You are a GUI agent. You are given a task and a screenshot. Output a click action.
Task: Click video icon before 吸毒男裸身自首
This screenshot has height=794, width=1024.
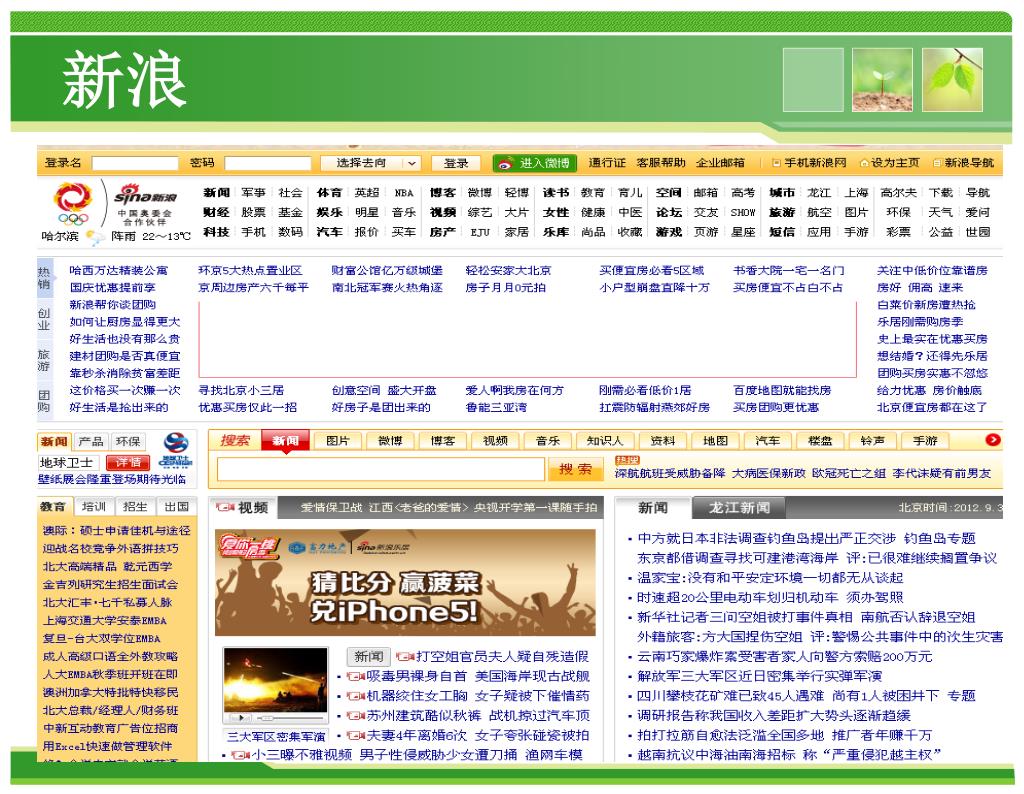[355, 676]
